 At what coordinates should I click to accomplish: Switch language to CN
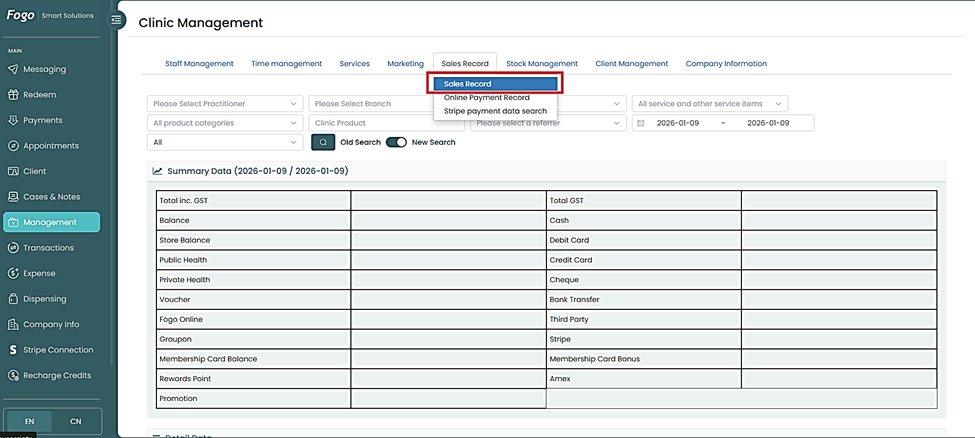coord(75,421)
